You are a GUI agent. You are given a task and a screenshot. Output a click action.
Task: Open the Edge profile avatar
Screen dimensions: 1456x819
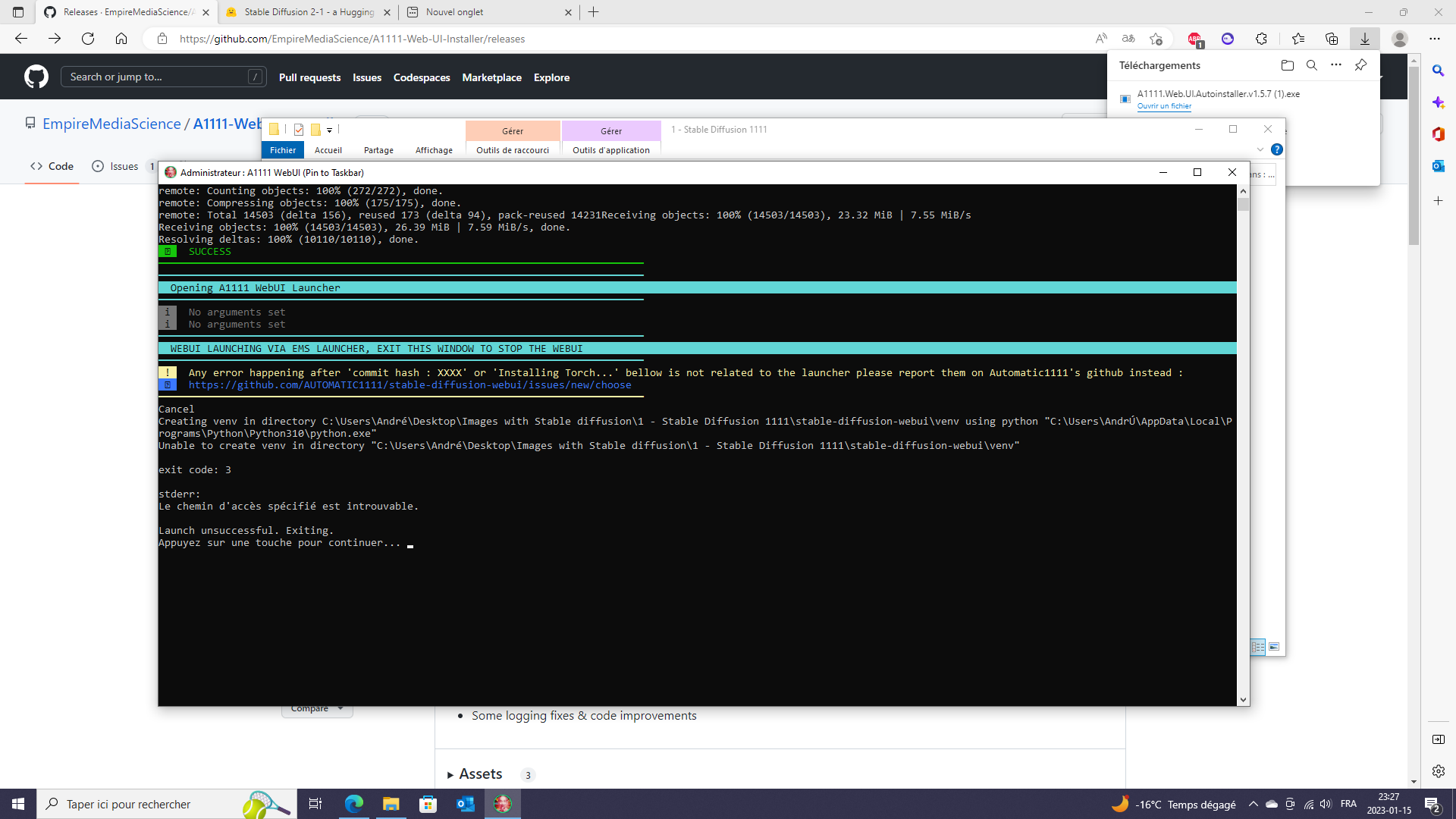tap(1400, 39)
